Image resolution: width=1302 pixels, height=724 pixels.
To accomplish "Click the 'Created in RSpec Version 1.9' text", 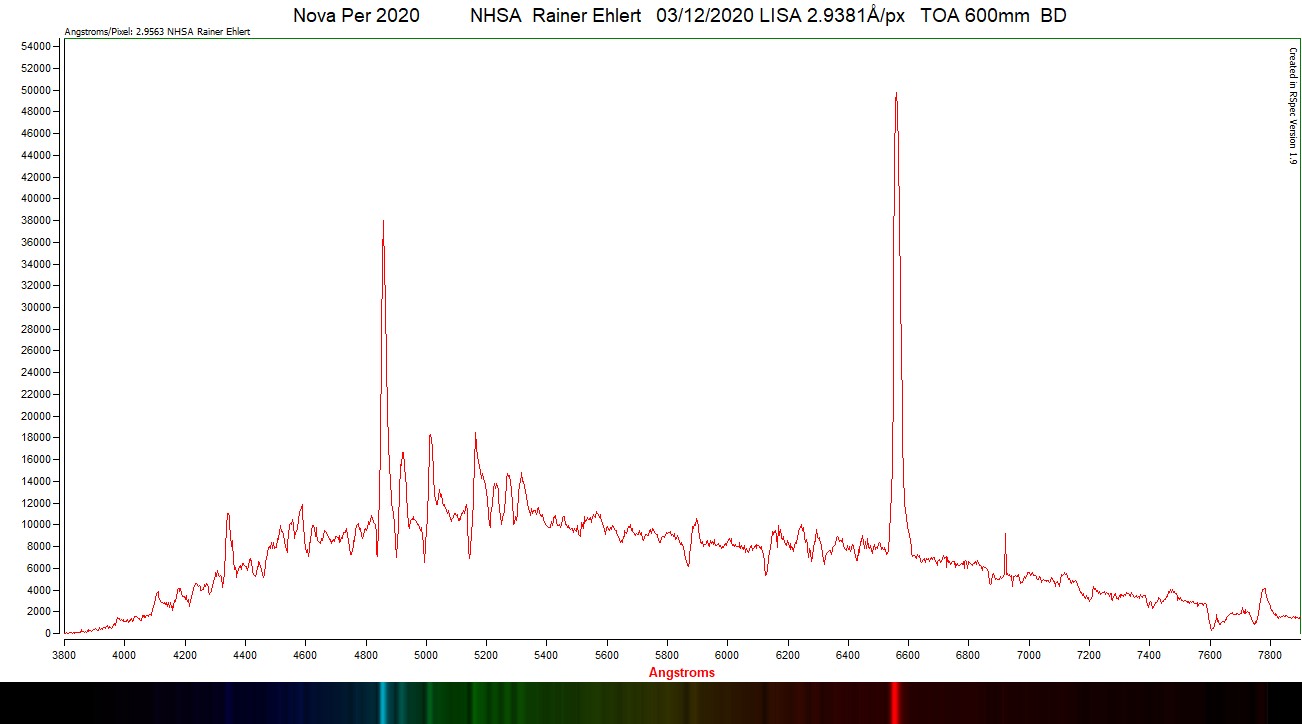I will pyautogui.click(x=1292, y=105).
